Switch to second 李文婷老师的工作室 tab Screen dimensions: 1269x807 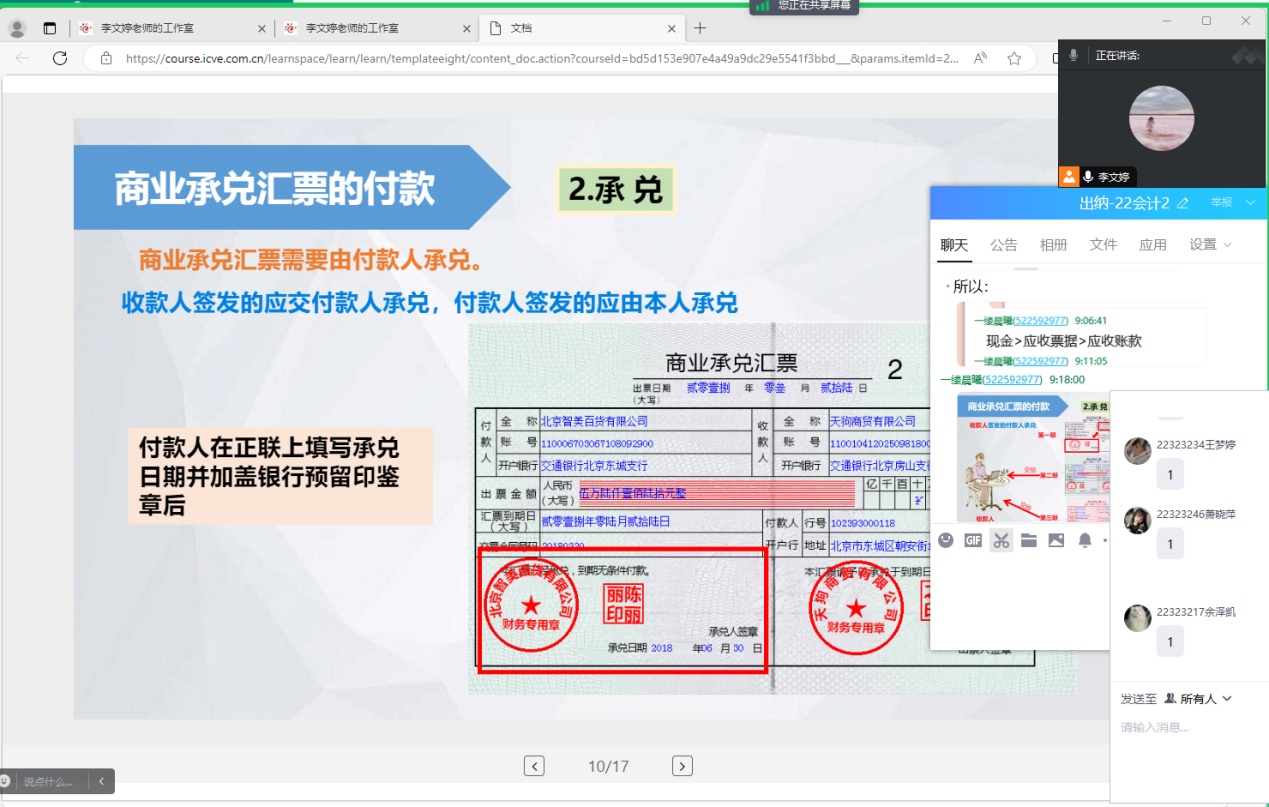point(376,28)
